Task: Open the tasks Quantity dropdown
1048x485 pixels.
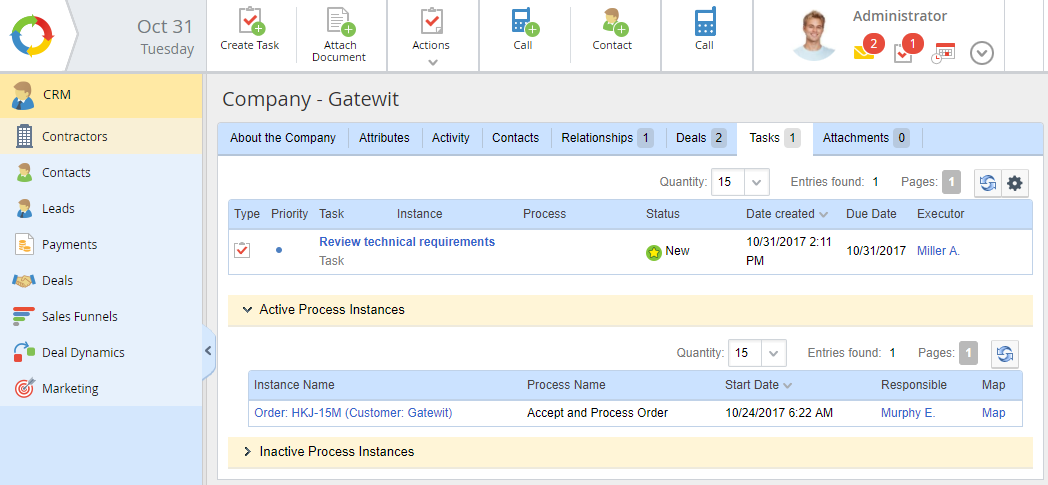Action: tap(757, 183)
